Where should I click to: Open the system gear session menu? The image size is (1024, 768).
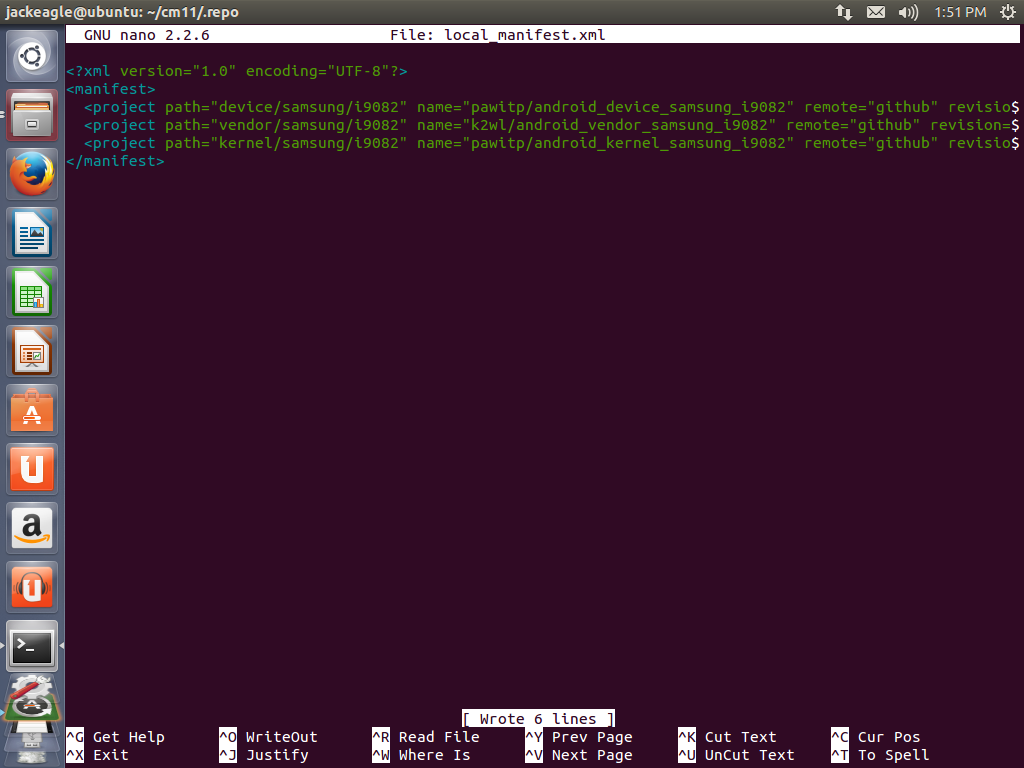click(x=1008, y=12)
